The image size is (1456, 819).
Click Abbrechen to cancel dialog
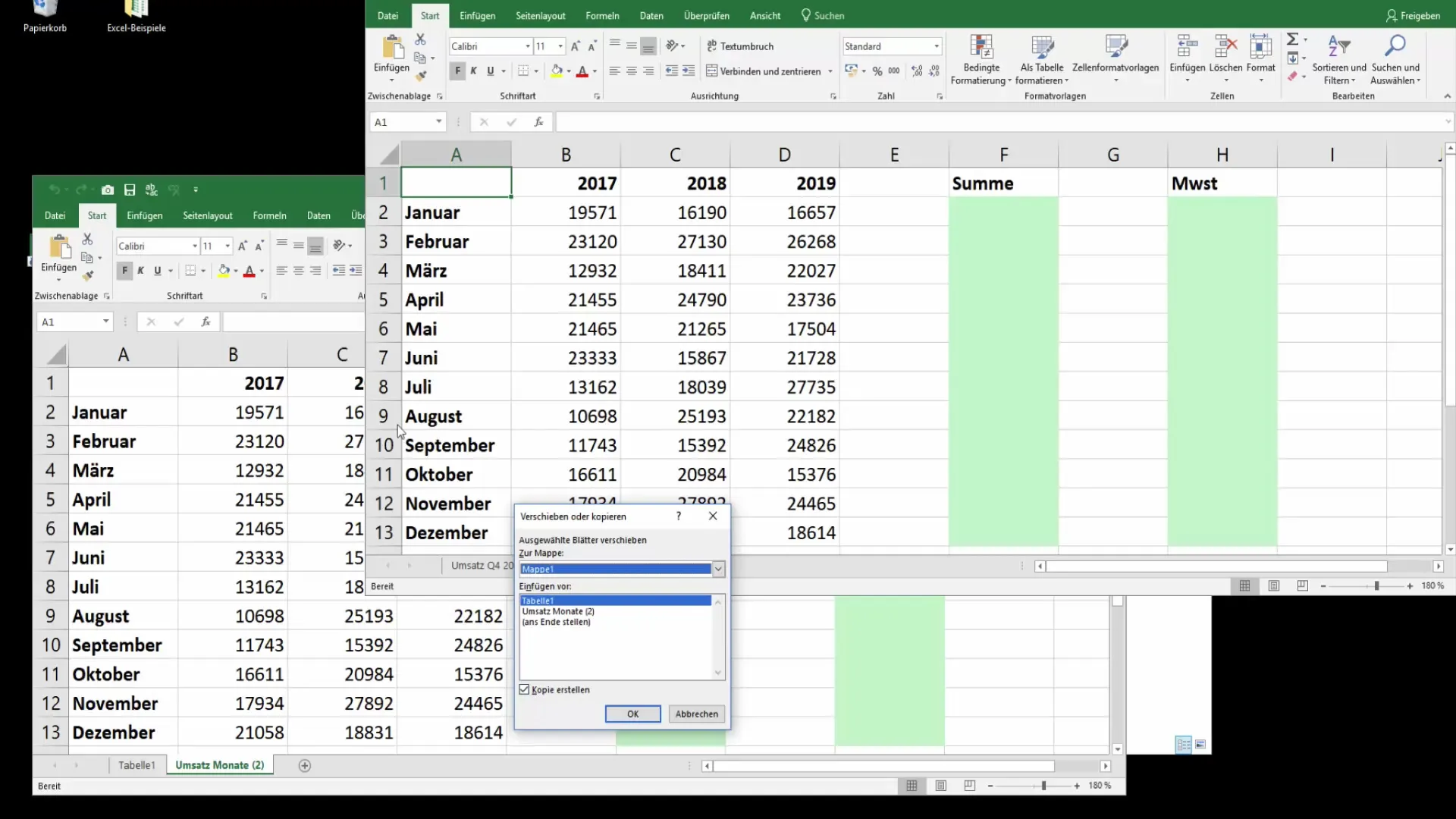tap(696, 713)
